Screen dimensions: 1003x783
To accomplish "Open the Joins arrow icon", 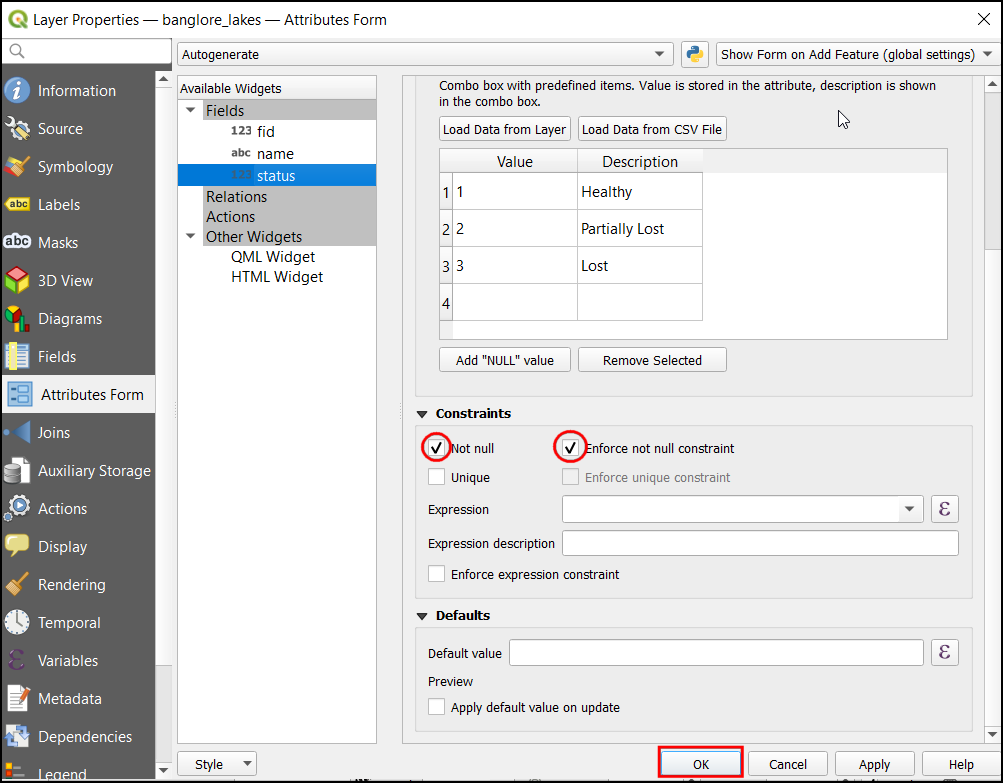I will click(17, 432).
